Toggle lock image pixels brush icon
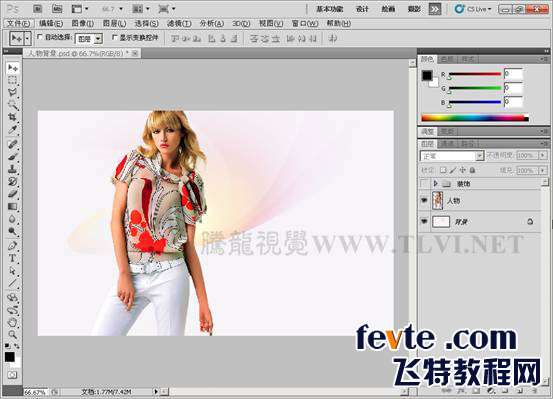Image resolution: width=553 pixels, height=399 pixels. point(453,170)
